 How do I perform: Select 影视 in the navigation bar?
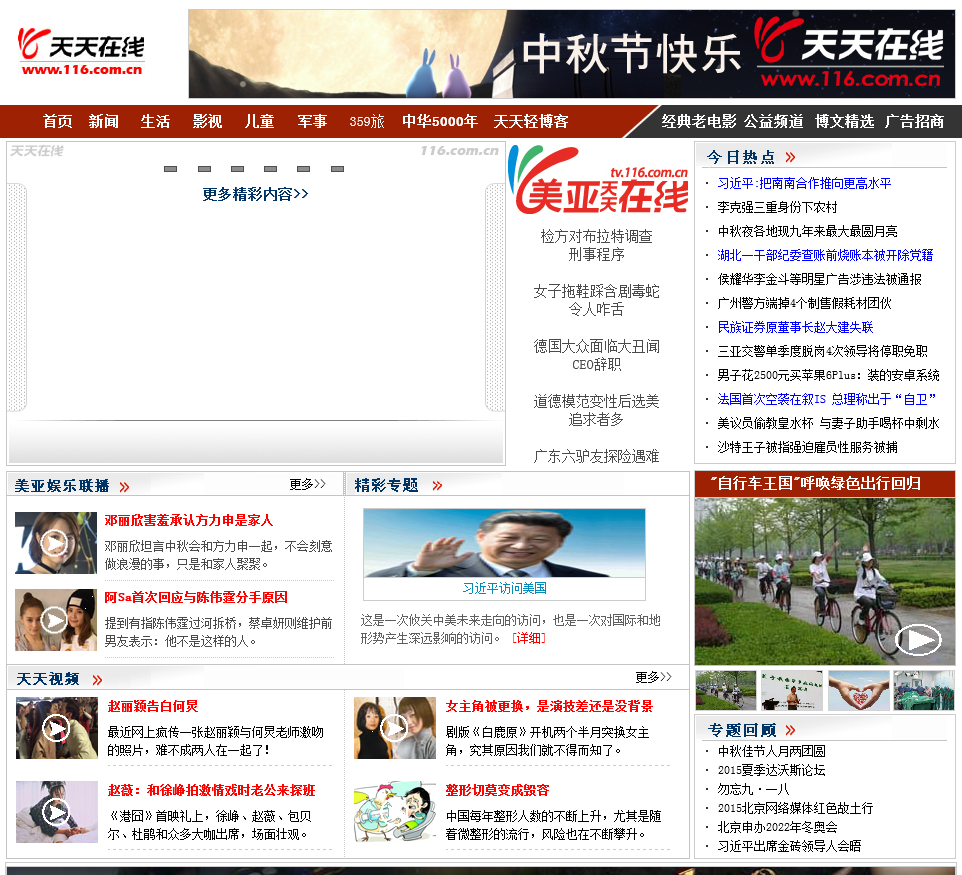tap(207, 121)
